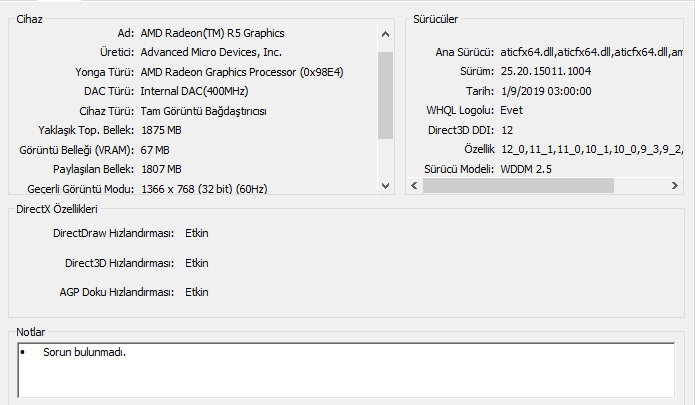This screenshot has height=405, width=695.
Task: Click the vertical scrollbar thumb in Cihaz panel
Action: pos(386,95)
